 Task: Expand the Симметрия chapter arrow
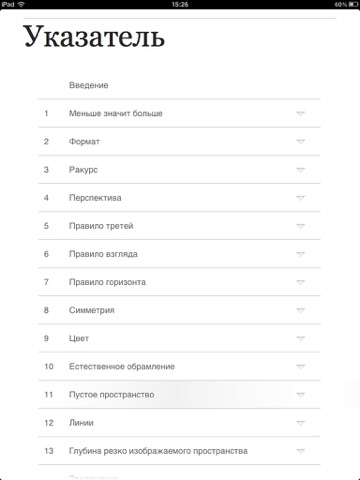[300, 310]
